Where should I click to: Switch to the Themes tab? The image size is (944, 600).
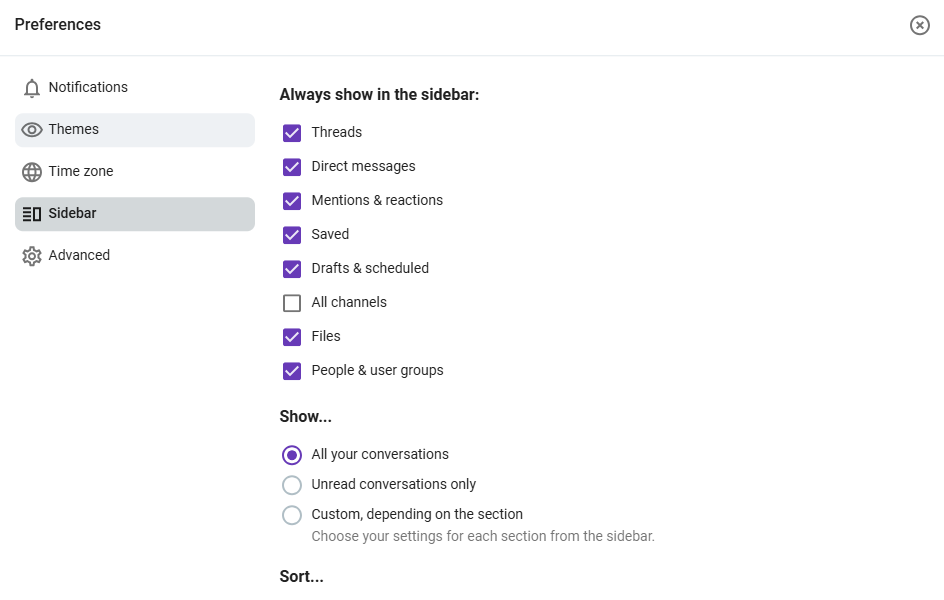click(135, 130)
